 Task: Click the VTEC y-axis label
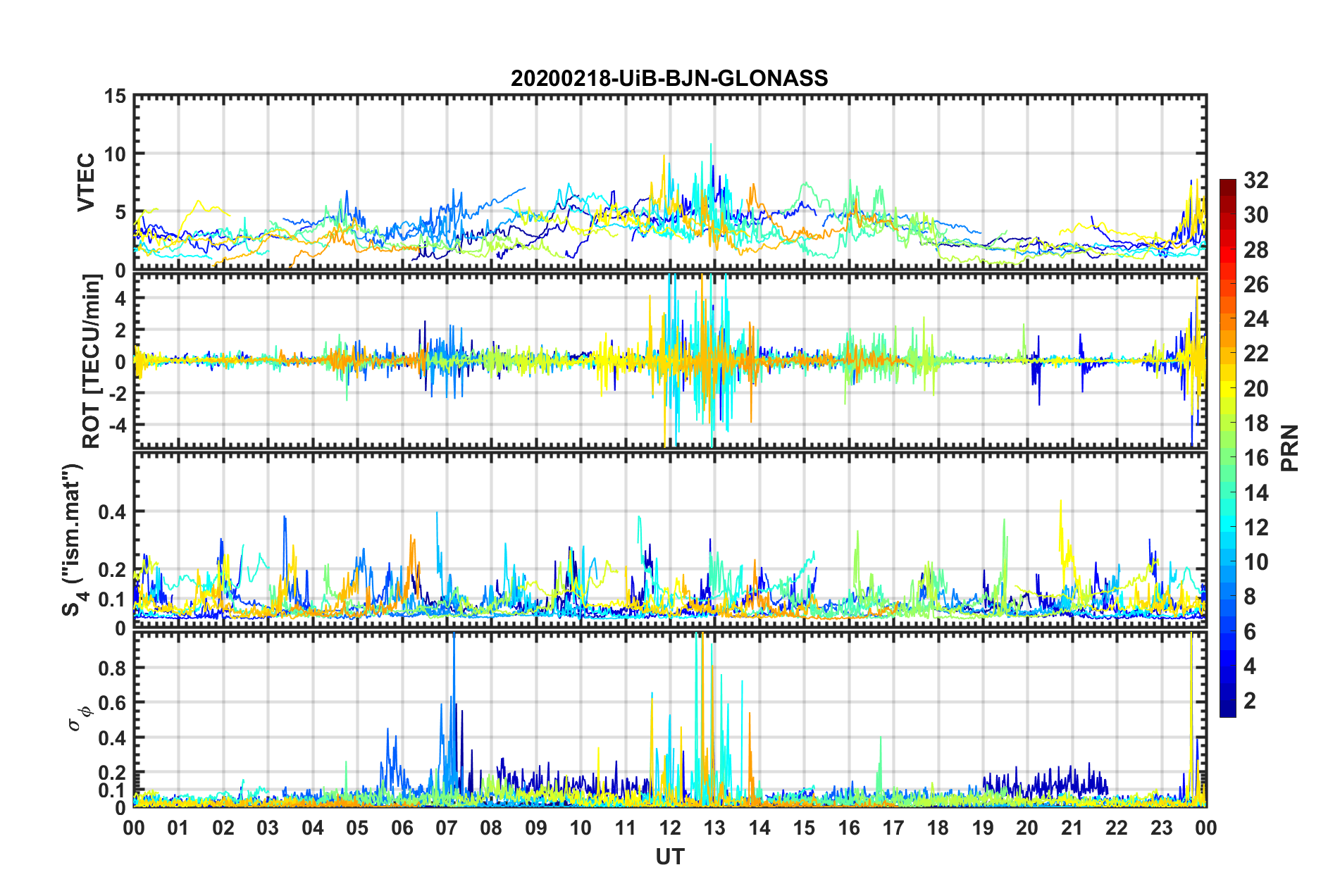(x=86, y=182)
